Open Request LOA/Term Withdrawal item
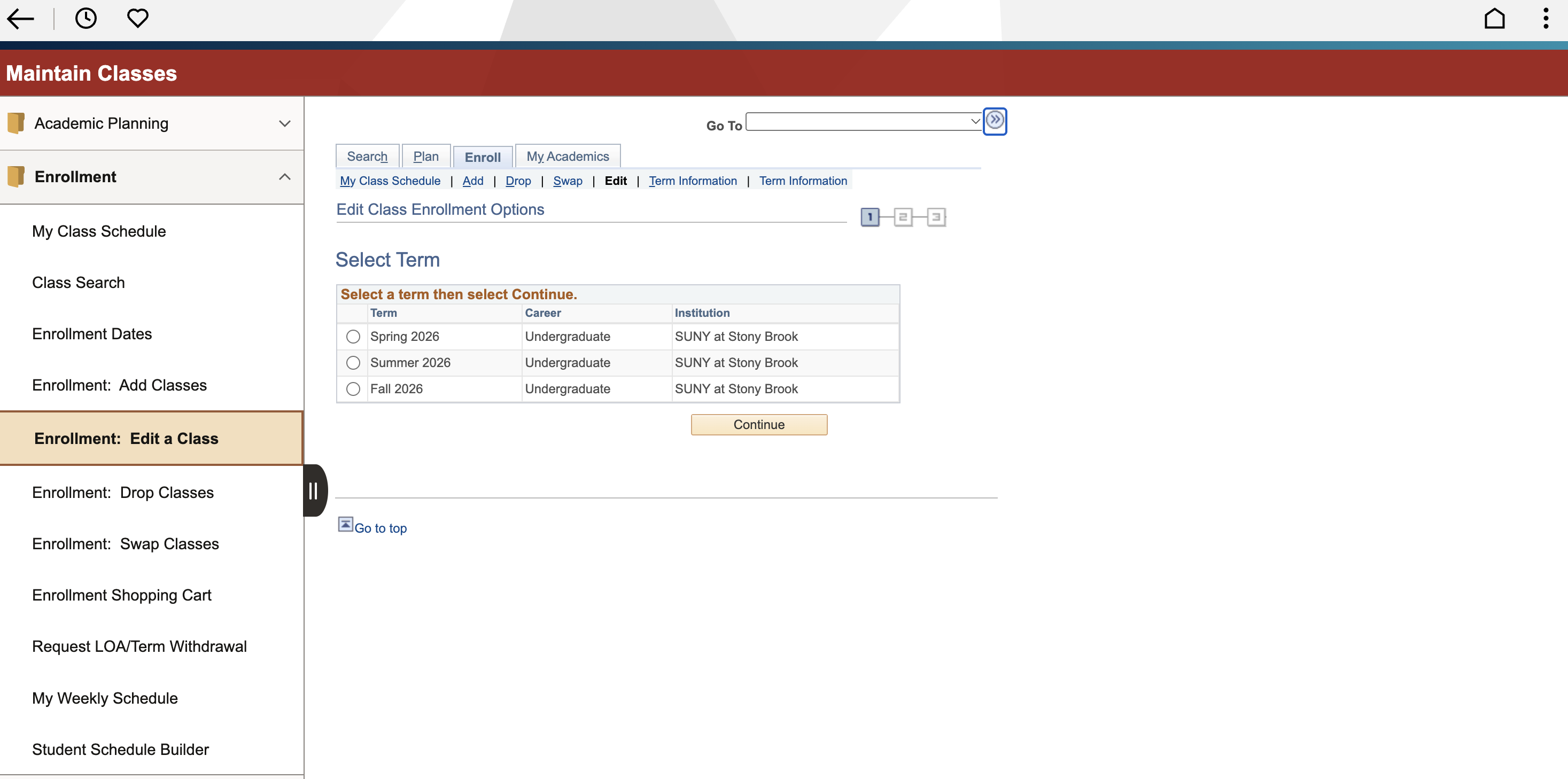The width and height of the screenshot is (1568, 779). coord(152,646)
